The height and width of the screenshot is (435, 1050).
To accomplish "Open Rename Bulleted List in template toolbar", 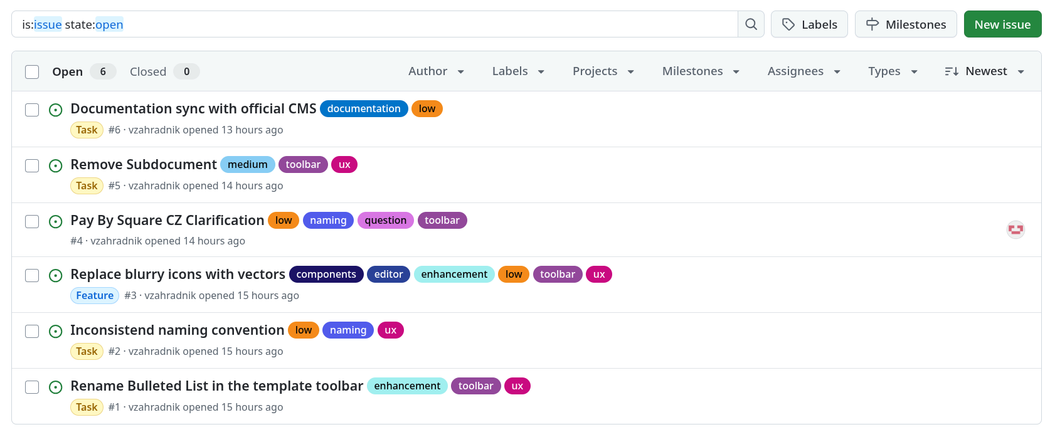I will (x=217, y=385).
